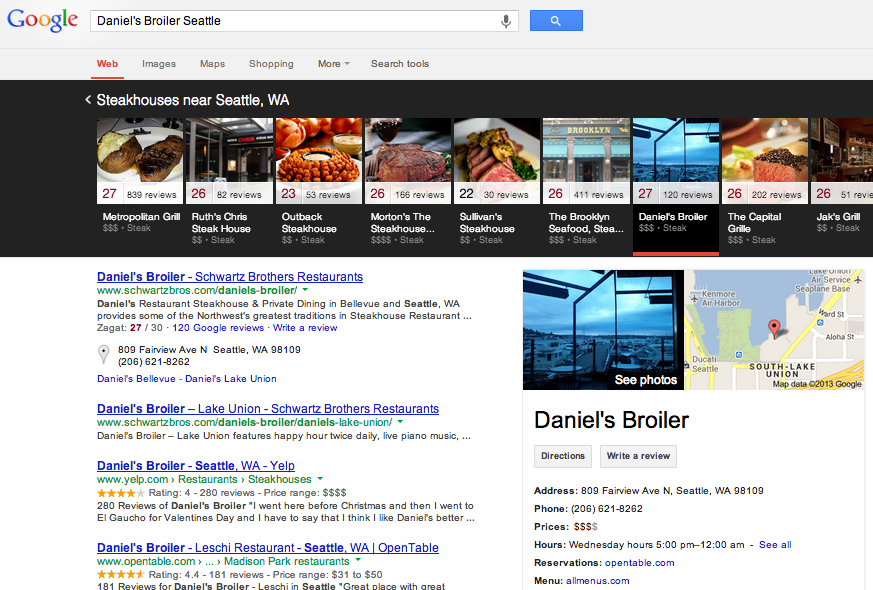Select the Web tab
The width and height of the screenshot is (873, 590).
tap(107, 64)
